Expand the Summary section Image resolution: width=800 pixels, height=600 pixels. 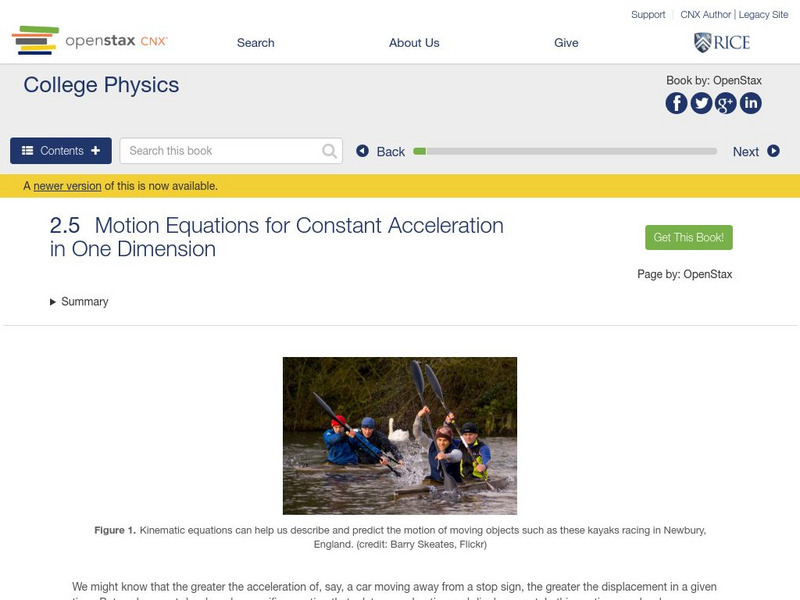[x=79, y=302]
